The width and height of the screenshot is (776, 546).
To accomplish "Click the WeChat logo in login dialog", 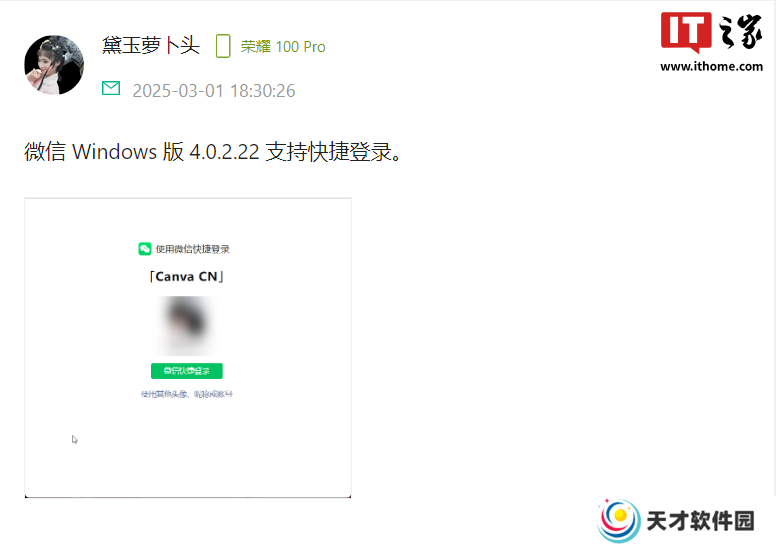I will 145,248.
